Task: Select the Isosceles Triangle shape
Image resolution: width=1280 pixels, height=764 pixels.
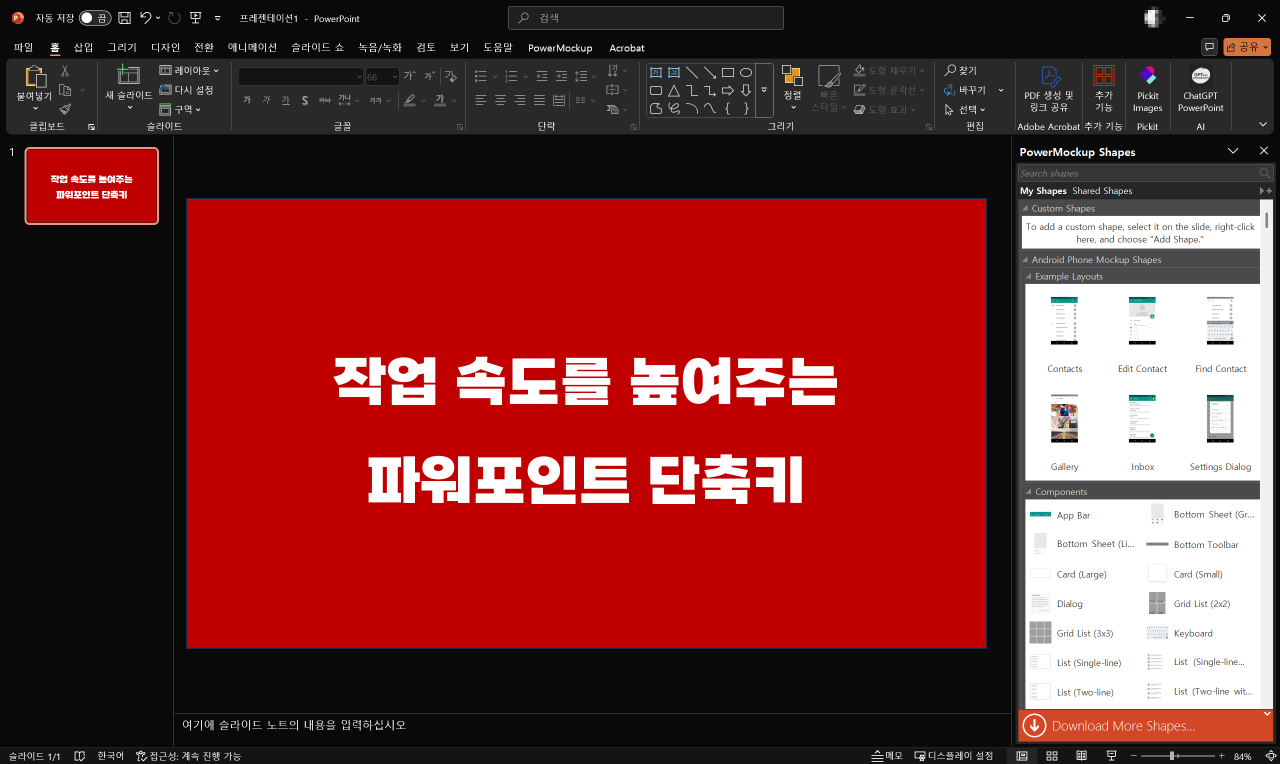Action: (674, 90)
